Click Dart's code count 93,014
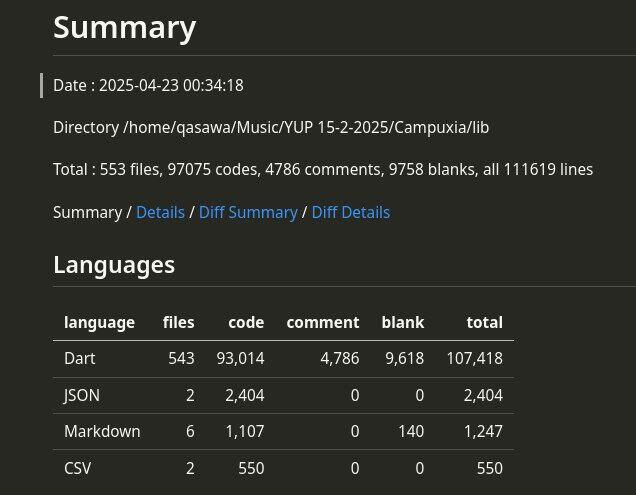This screenshot has width=636, height=495. pos(240,358)
